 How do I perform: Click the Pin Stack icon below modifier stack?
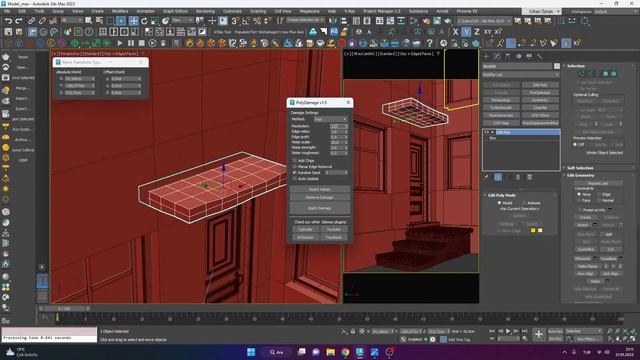click(x=487, y=177)
